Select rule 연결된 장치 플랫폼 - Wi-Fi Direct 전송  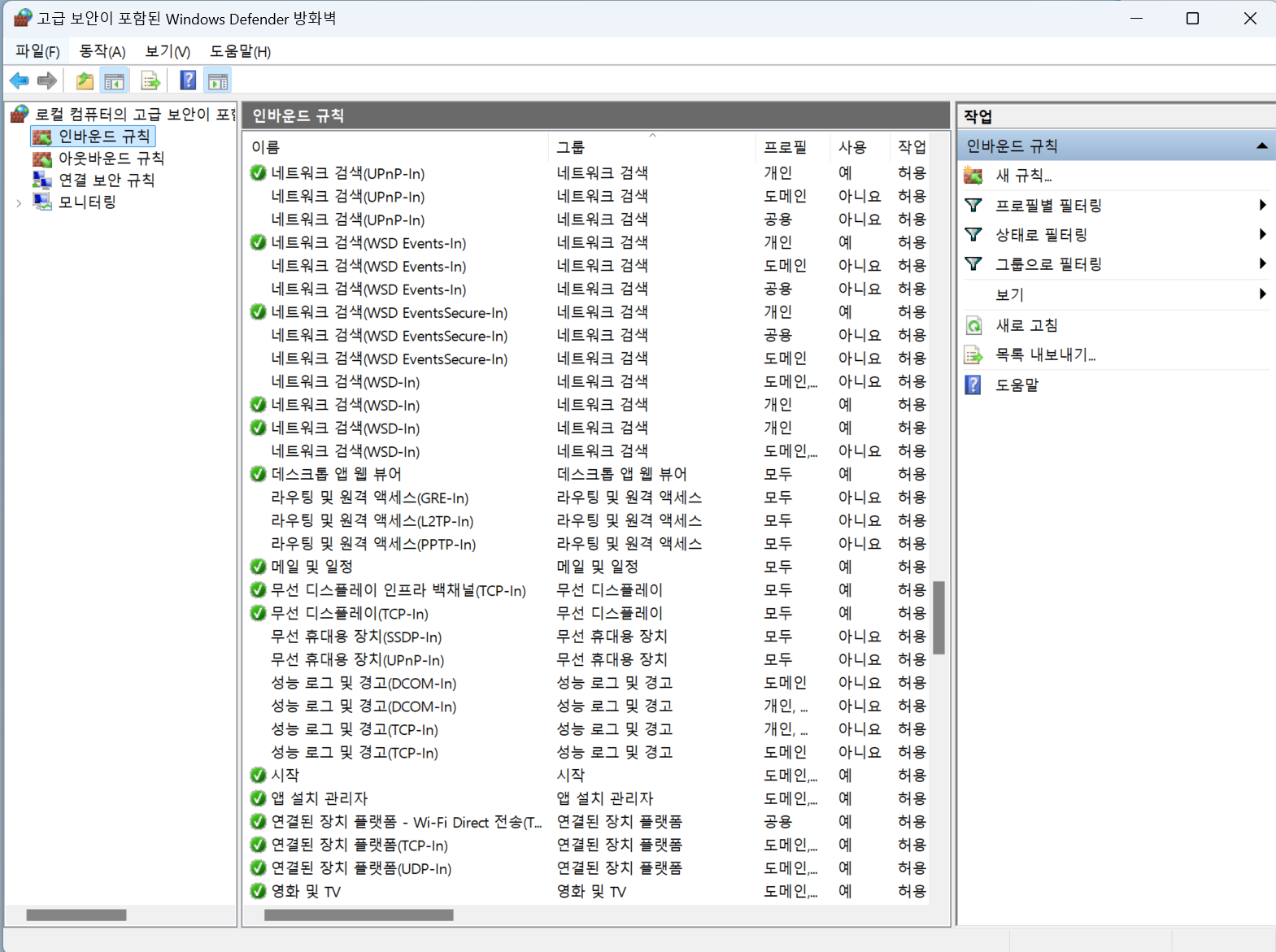click(407, 822)
